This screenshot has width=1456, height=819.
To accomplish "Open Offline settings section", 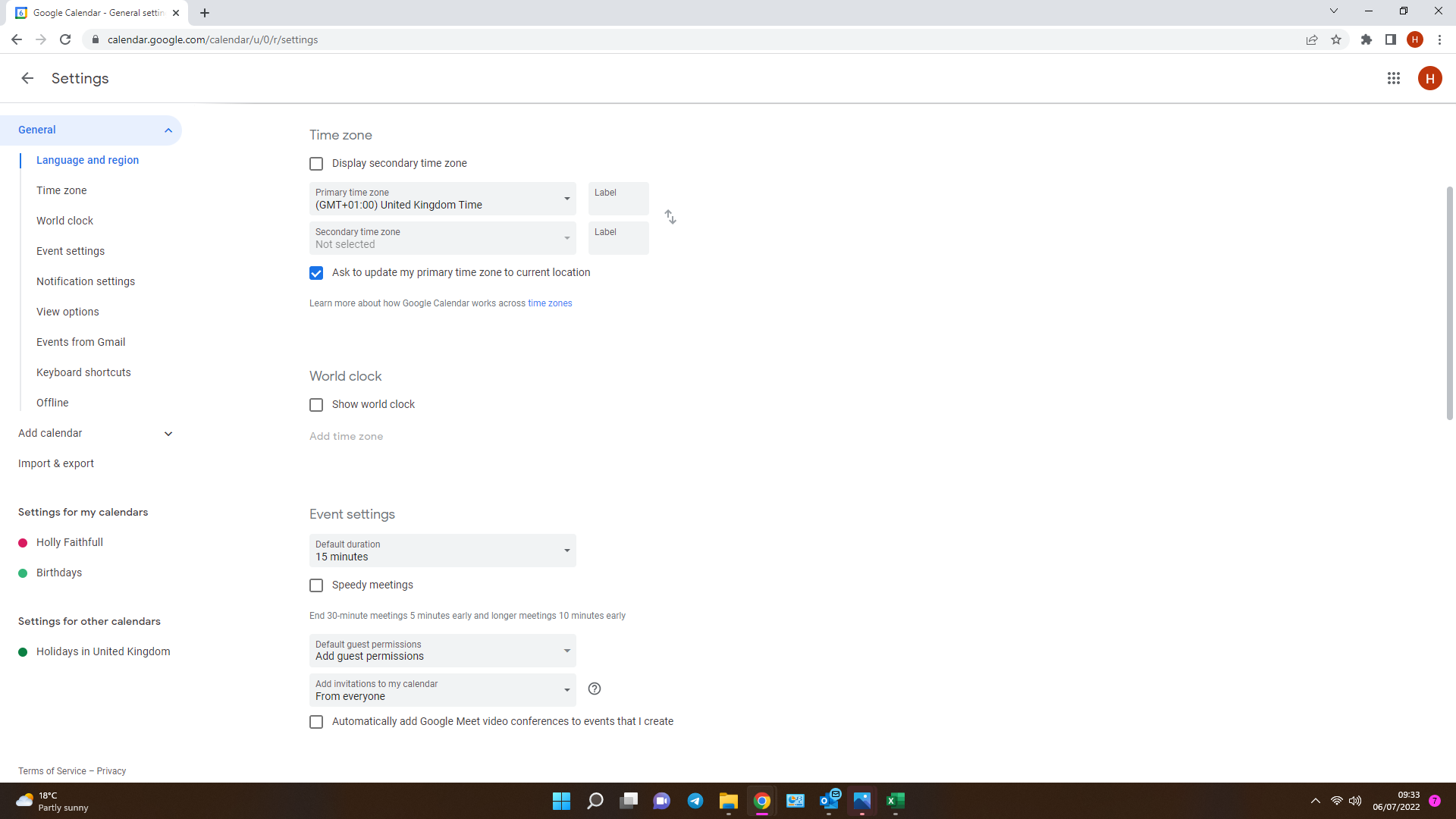I will (52, 403).
